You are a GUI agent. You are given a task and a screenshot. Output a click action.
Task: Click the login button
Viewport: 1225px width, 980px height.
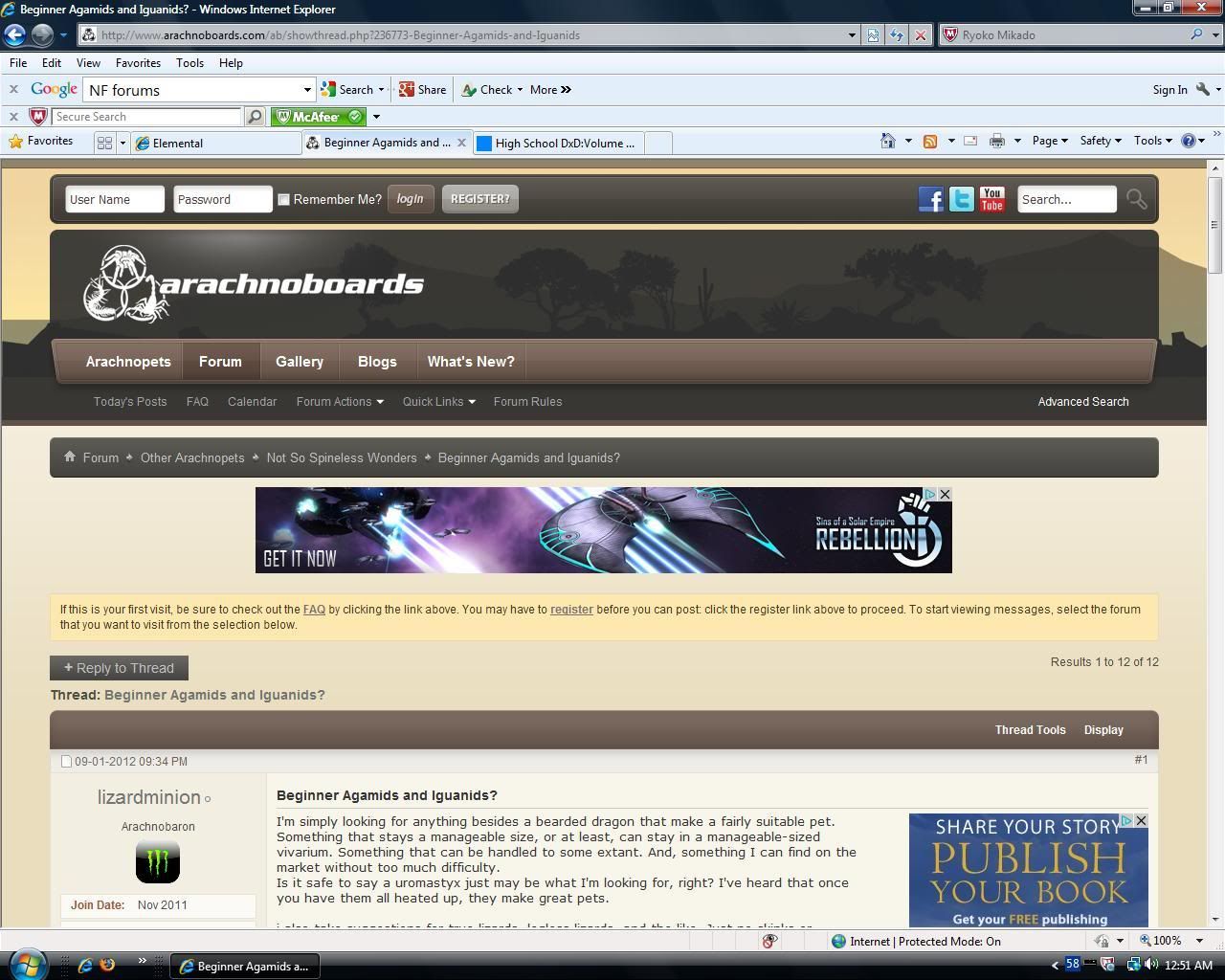[410, 199]
